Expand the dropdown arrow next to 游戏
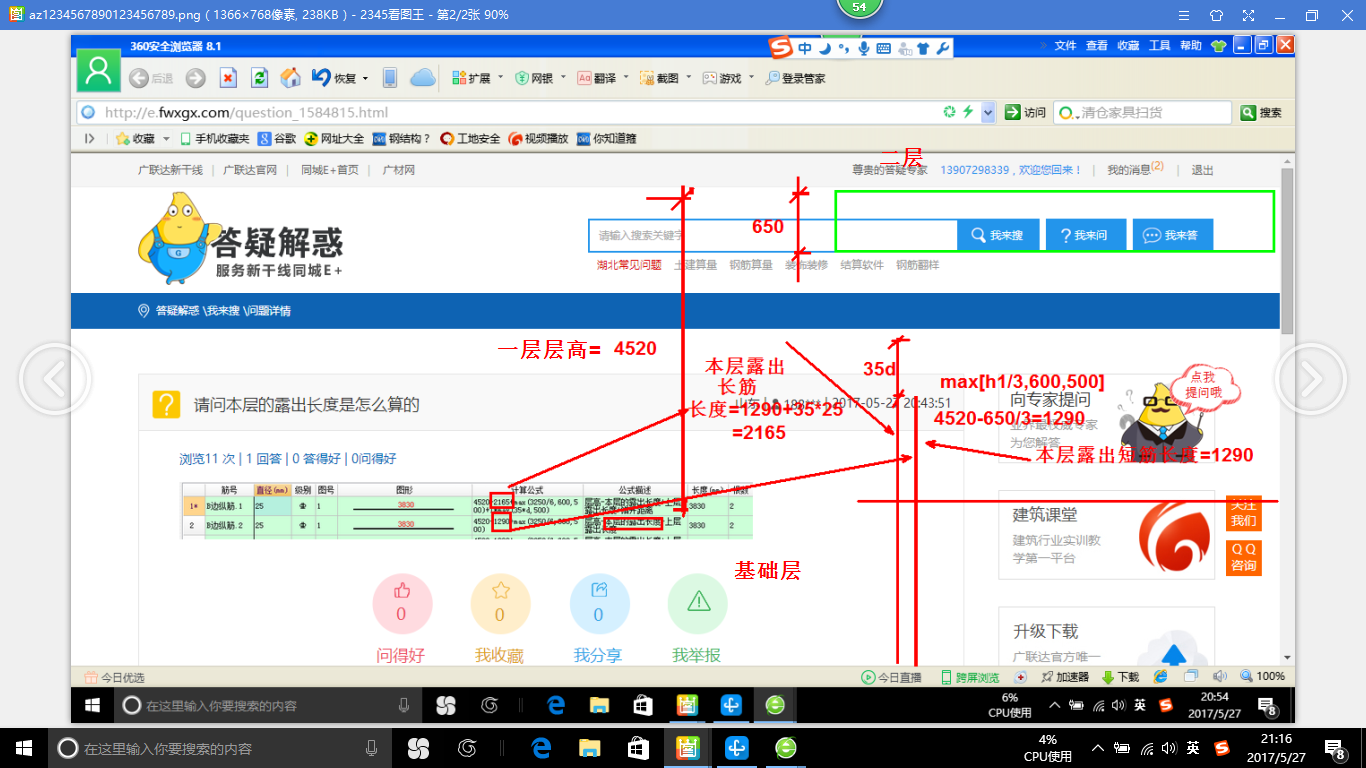Image resolution: width=1366 pixels, height=768 pixels. tap(751, 79)
